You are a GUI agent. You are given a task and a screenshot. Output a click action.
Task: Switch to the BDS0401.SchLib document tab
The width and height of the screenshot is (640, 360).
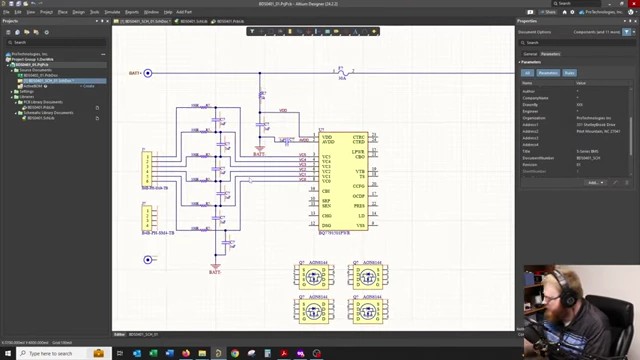(191, 21)
